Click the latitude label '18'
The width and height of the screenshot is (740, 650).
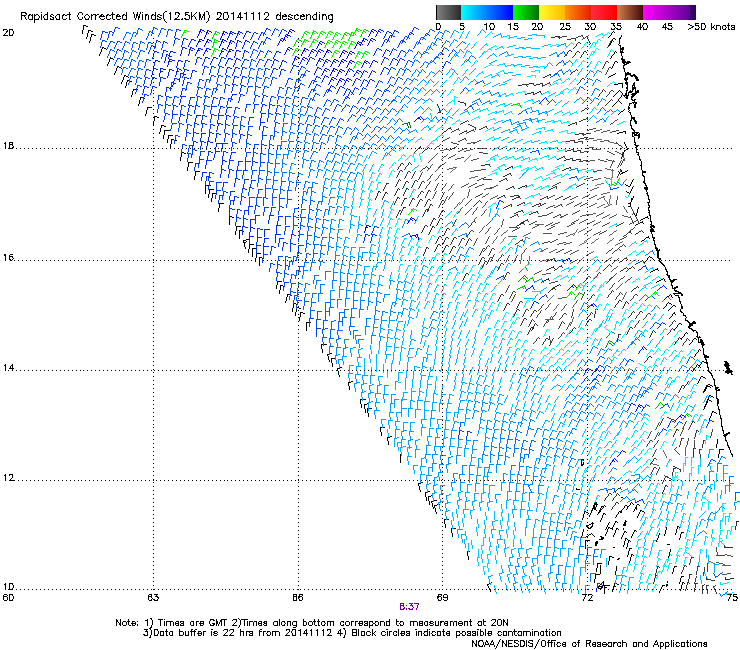tap(8, 146)
